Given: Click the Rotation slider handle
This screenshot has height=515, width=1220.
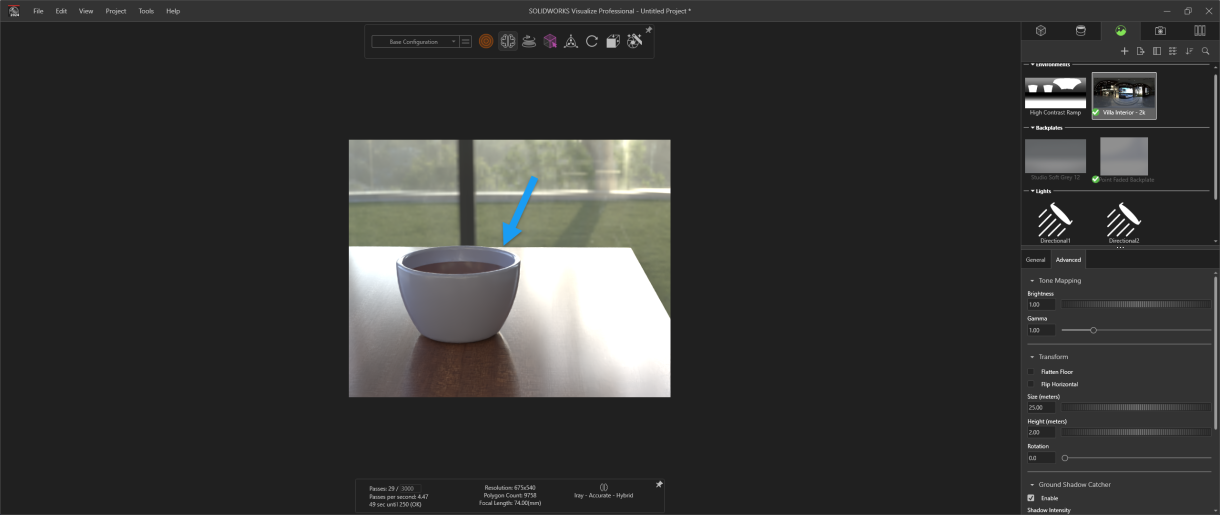Looking at the screenshot, I should (1065, 458).
